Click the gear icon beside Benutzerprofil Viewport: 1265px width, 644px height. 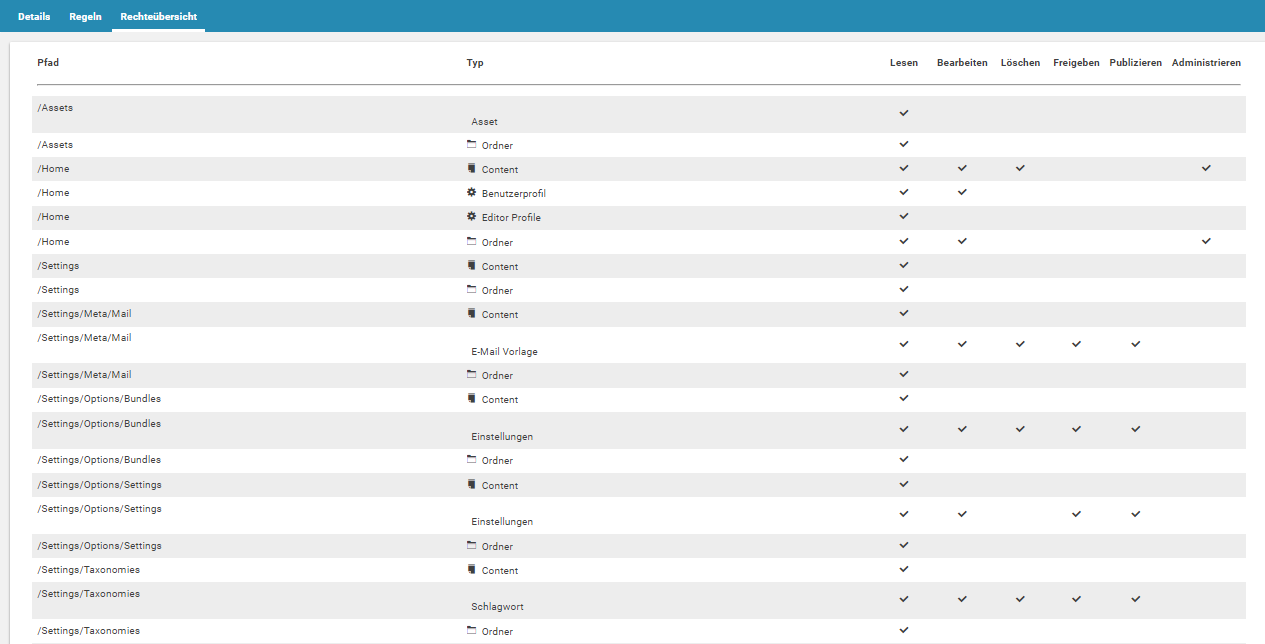471,192
